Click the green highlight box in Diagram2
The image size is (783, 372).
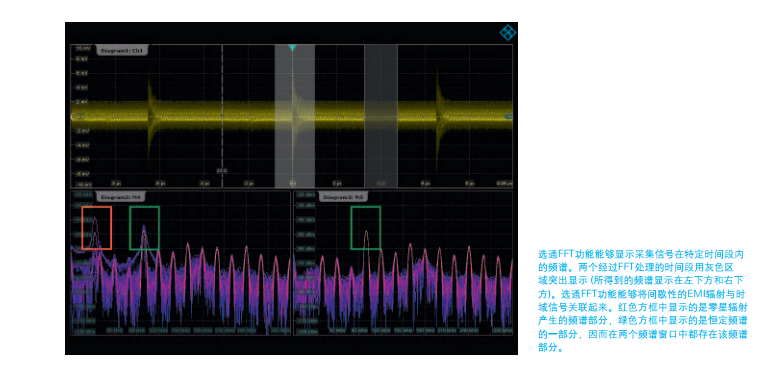[144, 228]
